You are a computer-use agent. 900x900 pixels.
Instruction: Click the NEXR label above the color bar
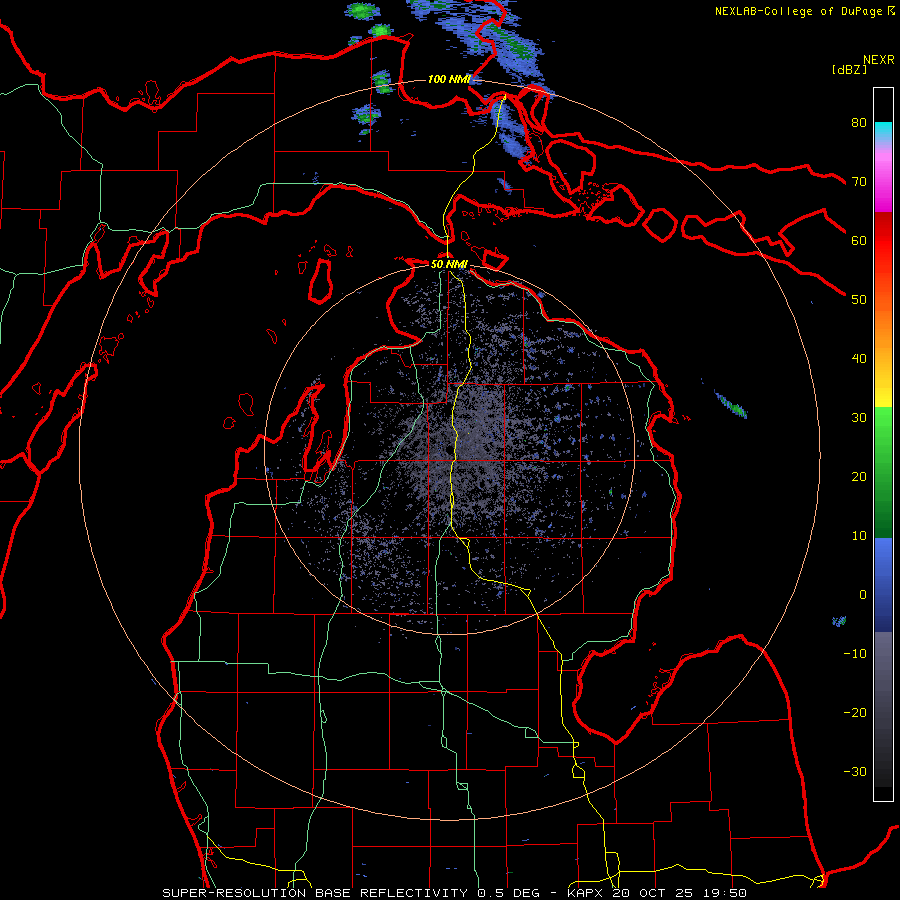[878, 60]
